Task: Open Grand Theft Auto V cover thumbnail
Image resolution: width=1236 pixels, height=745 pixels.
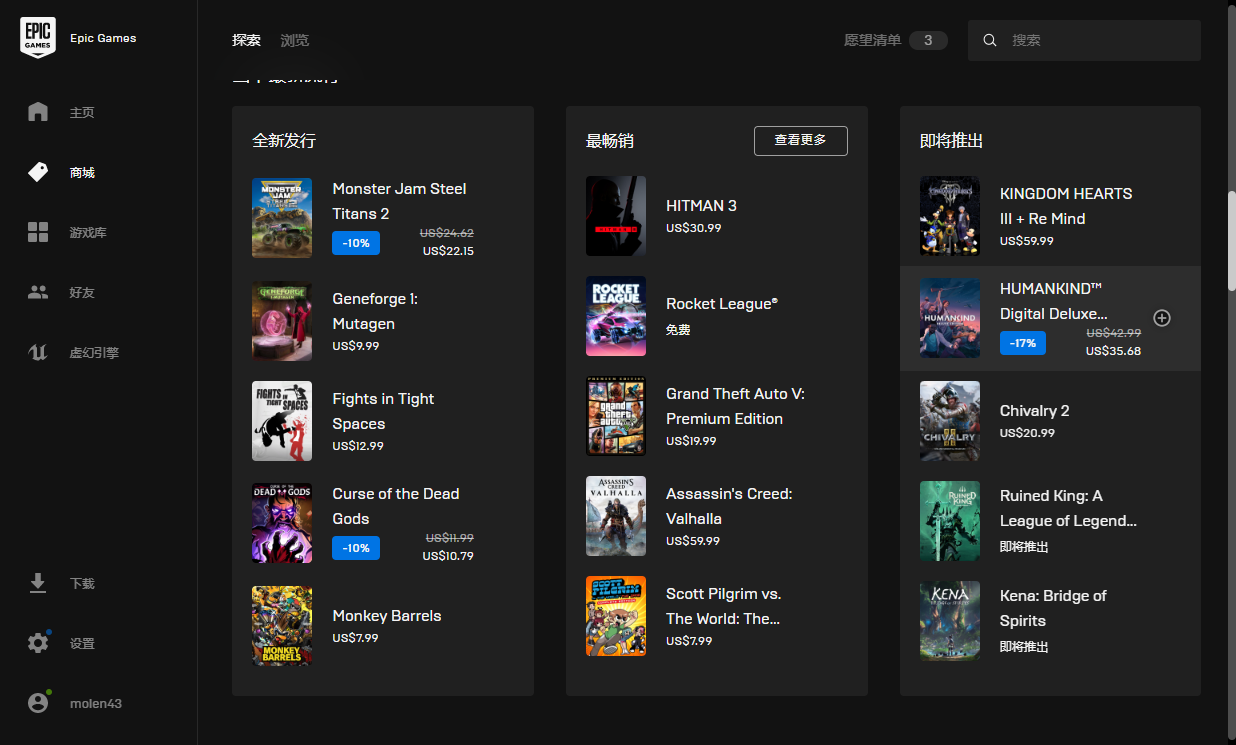Action: [616, 416]
